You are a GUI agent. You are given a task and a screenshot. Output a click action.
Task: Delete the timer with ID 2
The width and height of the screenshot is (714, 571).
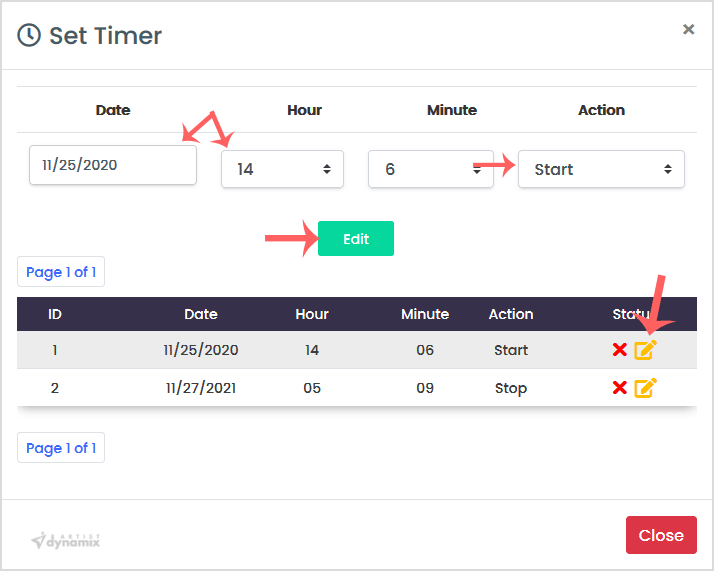pos(619,388)
